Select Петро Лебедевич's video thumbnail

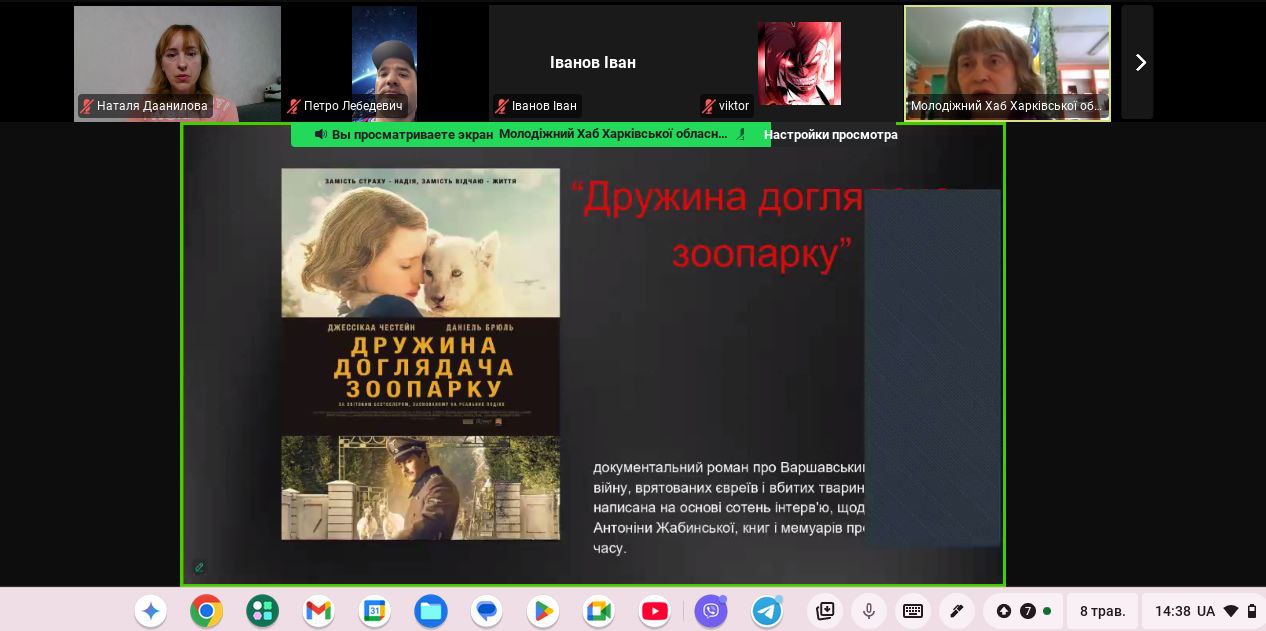coord(384,63)
